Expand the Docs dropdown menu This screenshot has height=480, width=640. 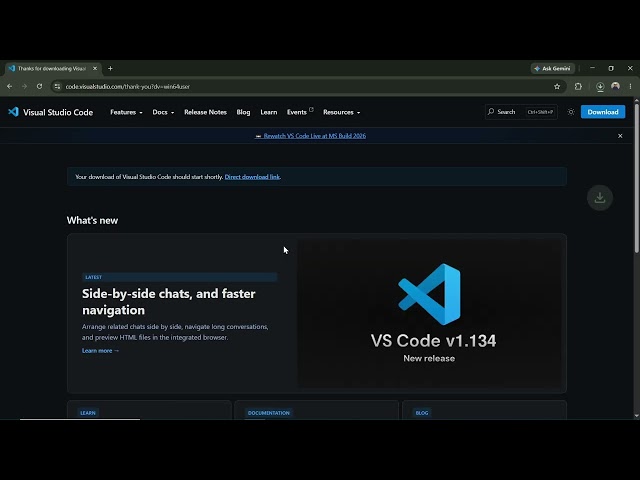[163, 112]
